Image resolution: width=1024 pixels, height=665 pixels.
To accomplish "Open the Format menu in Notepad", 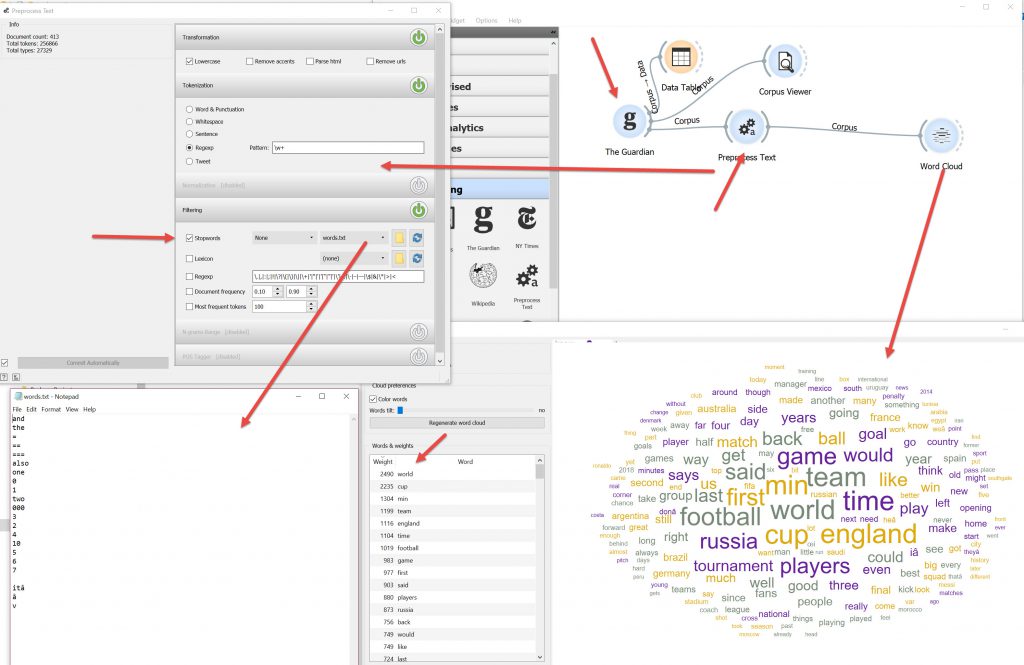I will (x=51, y=409).
